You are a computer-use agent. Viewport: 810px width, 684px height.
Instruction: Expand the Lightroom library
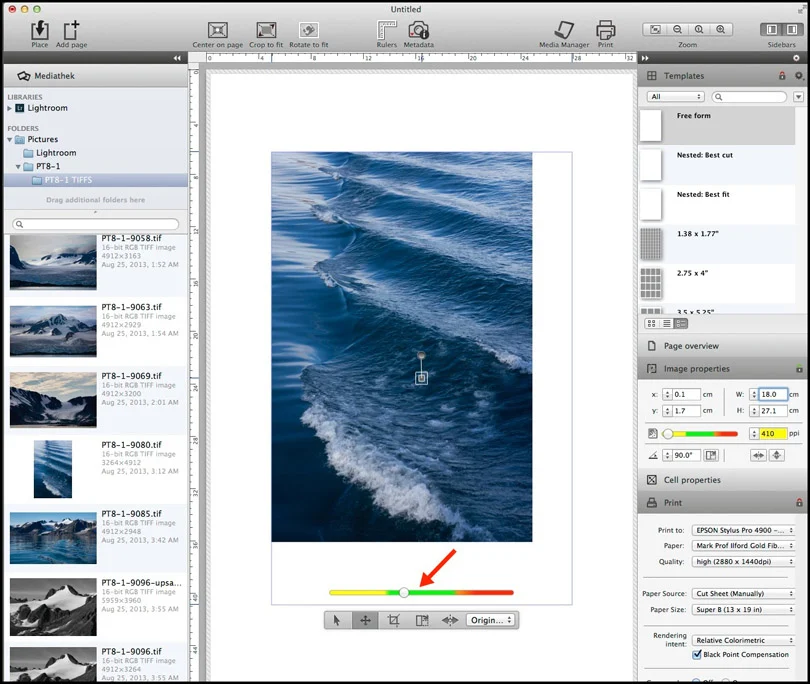[x=9, y=108]
